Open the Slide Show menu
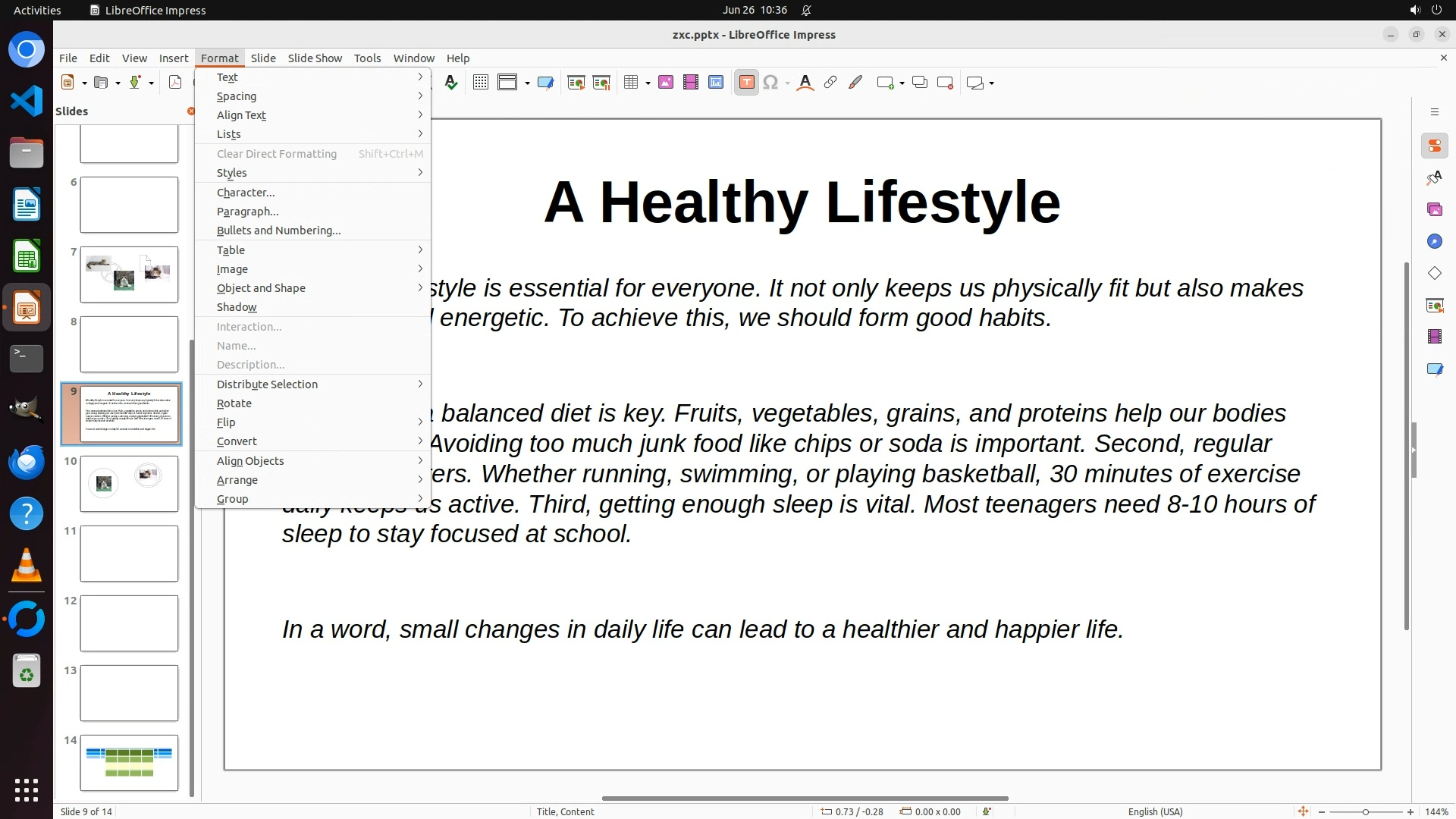Viewport: 1456px width, 819px height. click(x=315, y=58)
